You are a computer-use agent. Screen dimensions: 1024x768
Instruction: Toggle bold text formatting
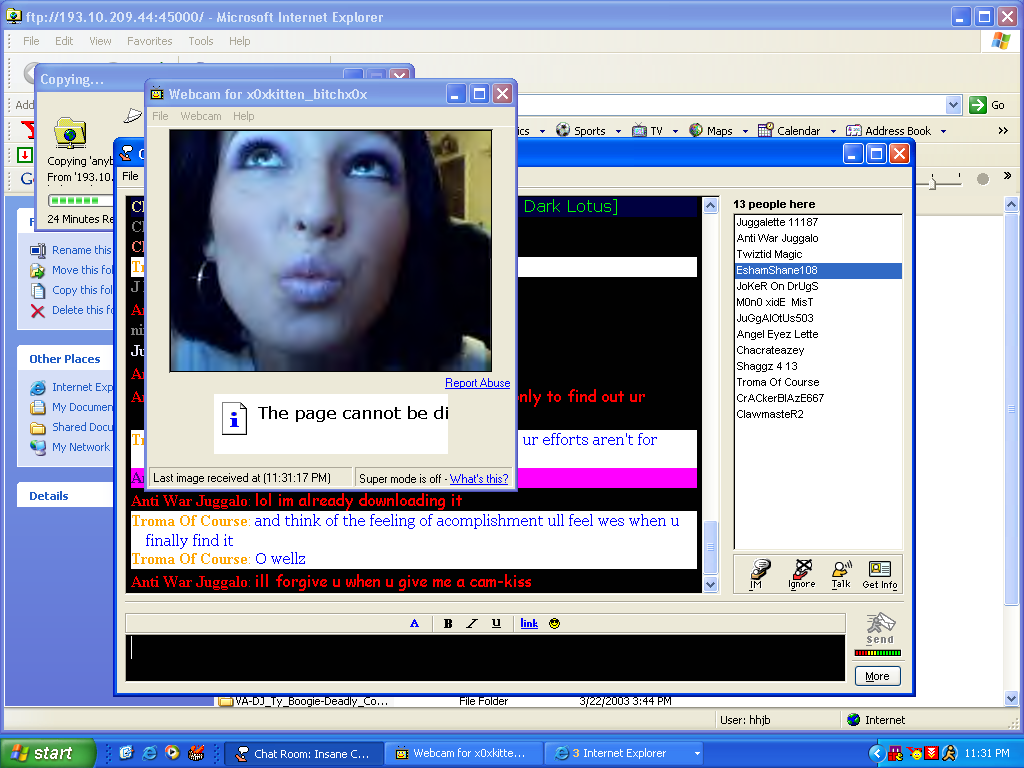pos(448,624)
